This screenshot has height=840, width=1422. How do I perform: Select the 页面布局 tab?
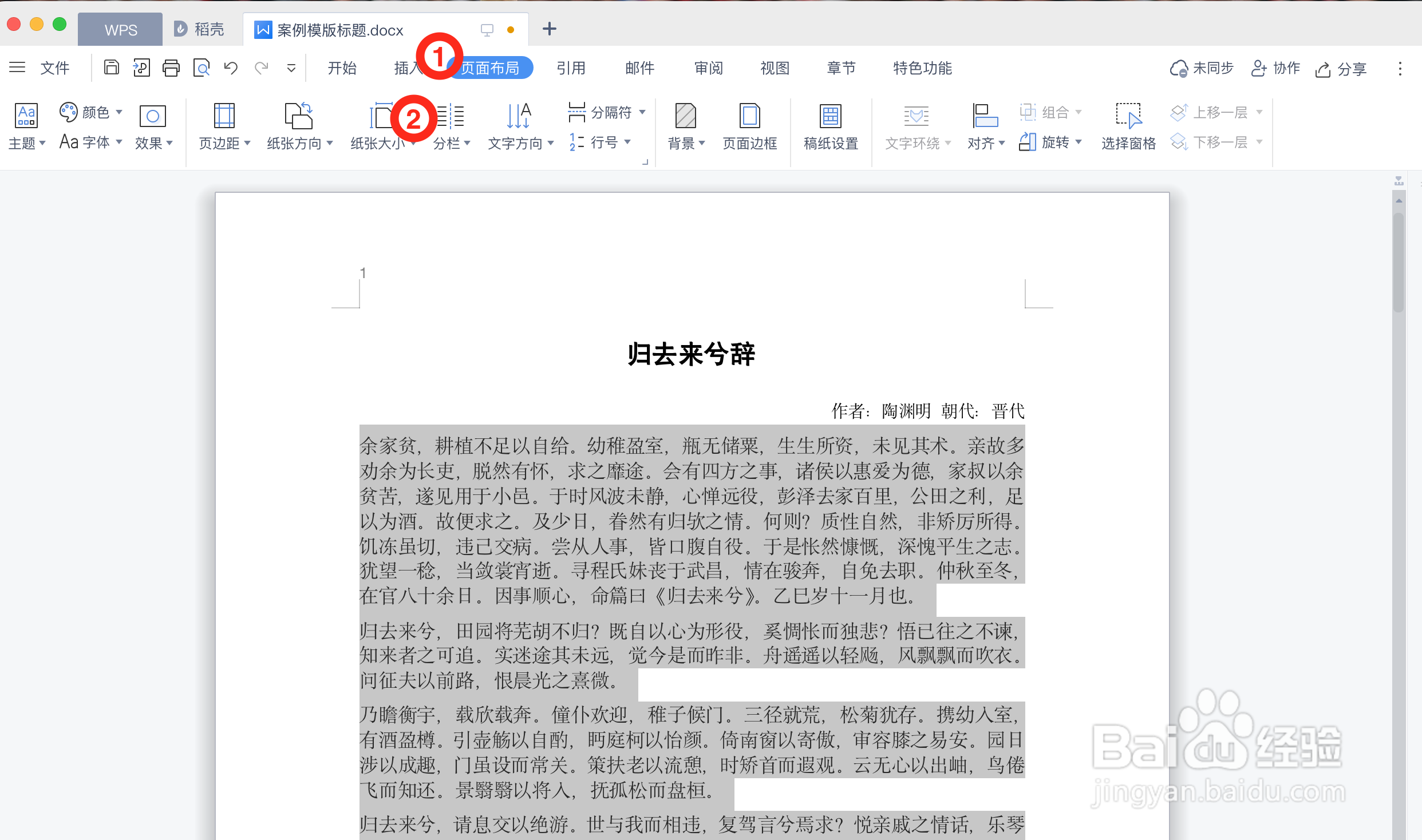pos(491,68)
